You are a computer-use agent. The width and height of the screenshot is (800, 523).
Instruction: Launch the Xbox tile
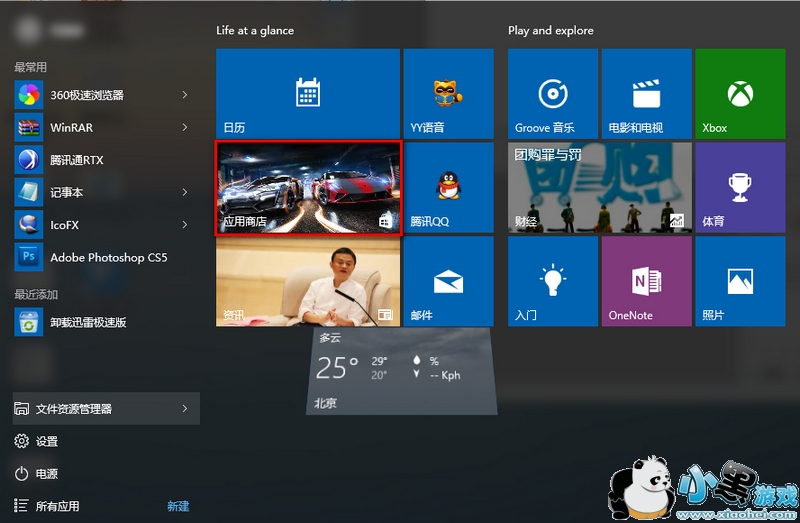point(740,93)
